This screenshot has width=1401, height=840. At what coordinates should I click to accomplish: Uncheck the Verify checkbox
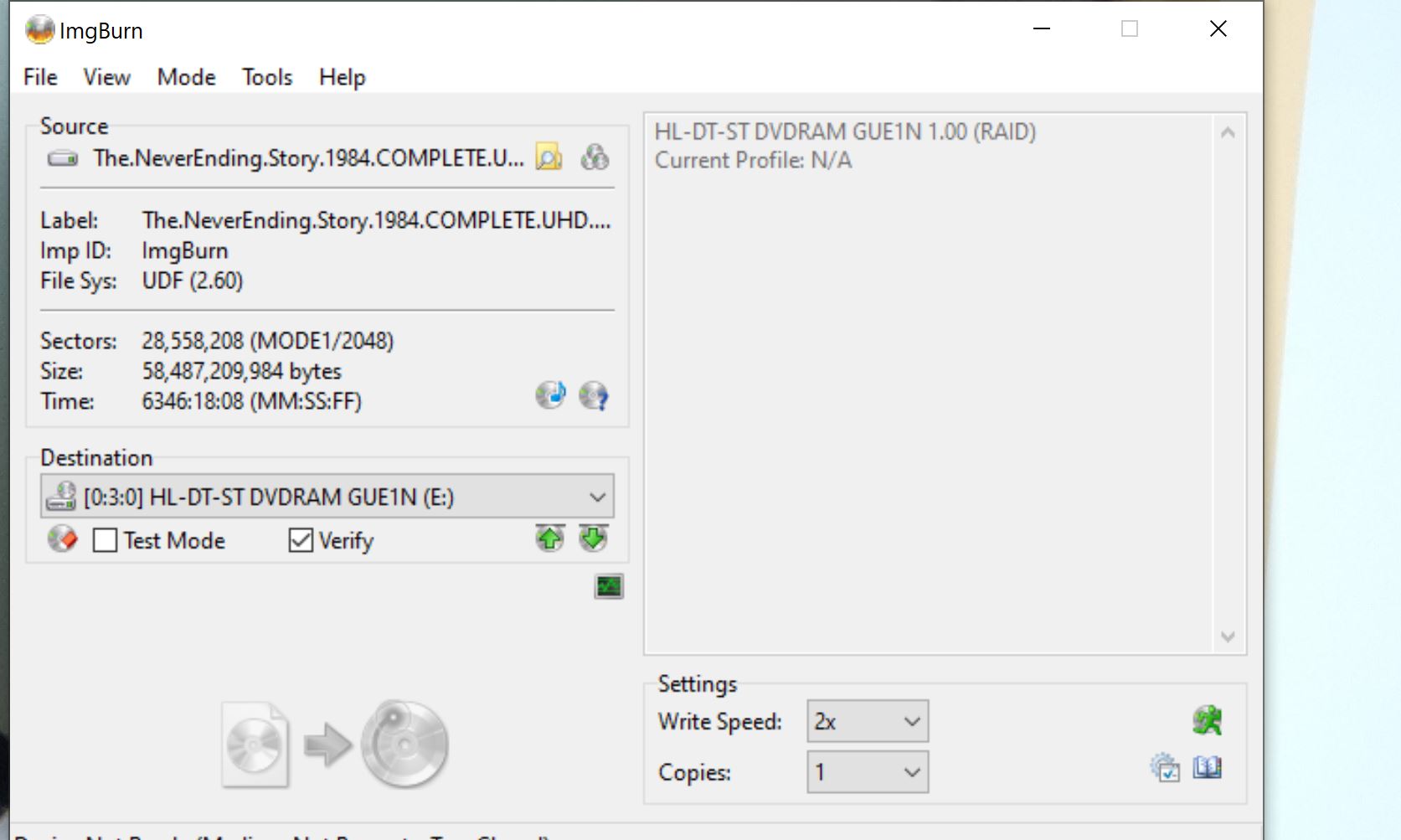click(x=301, y=540)
